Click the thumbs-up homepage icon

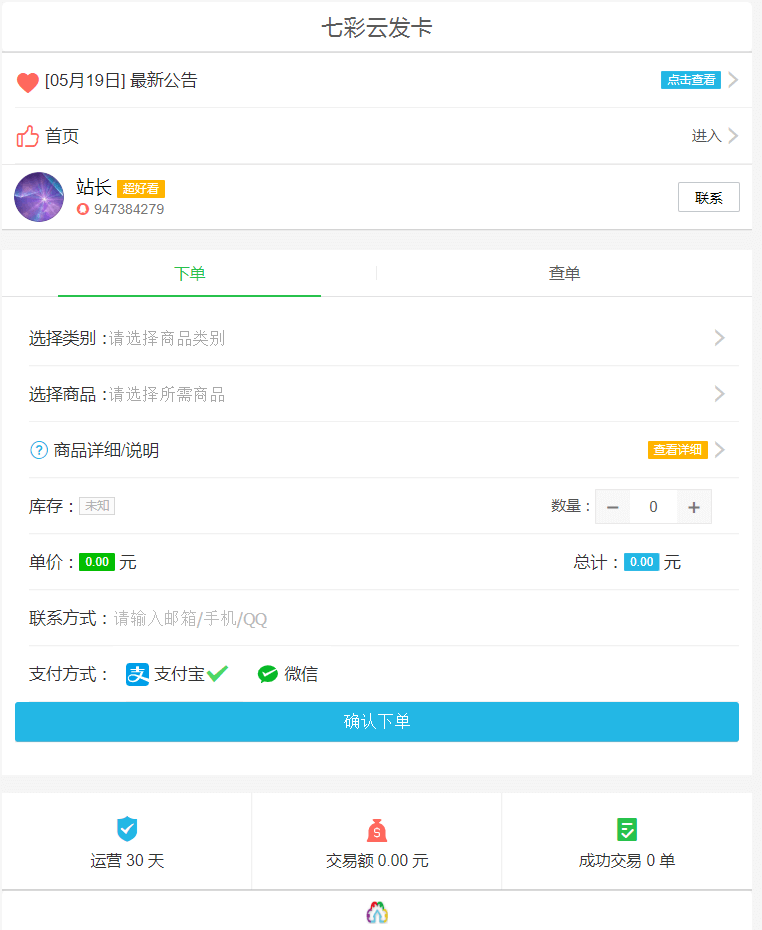[28, 136]
